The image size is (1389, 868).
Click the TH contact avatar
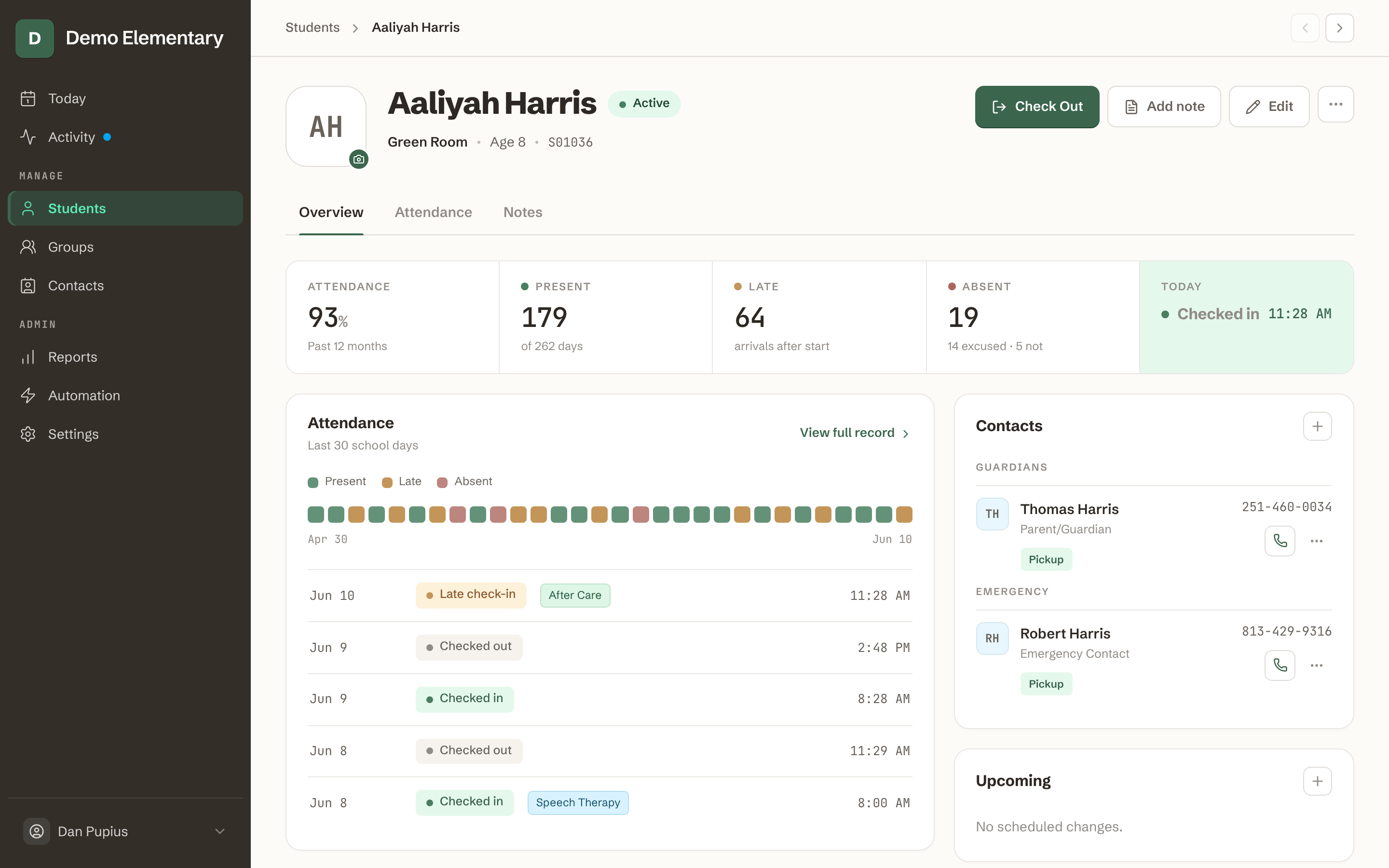992,514
